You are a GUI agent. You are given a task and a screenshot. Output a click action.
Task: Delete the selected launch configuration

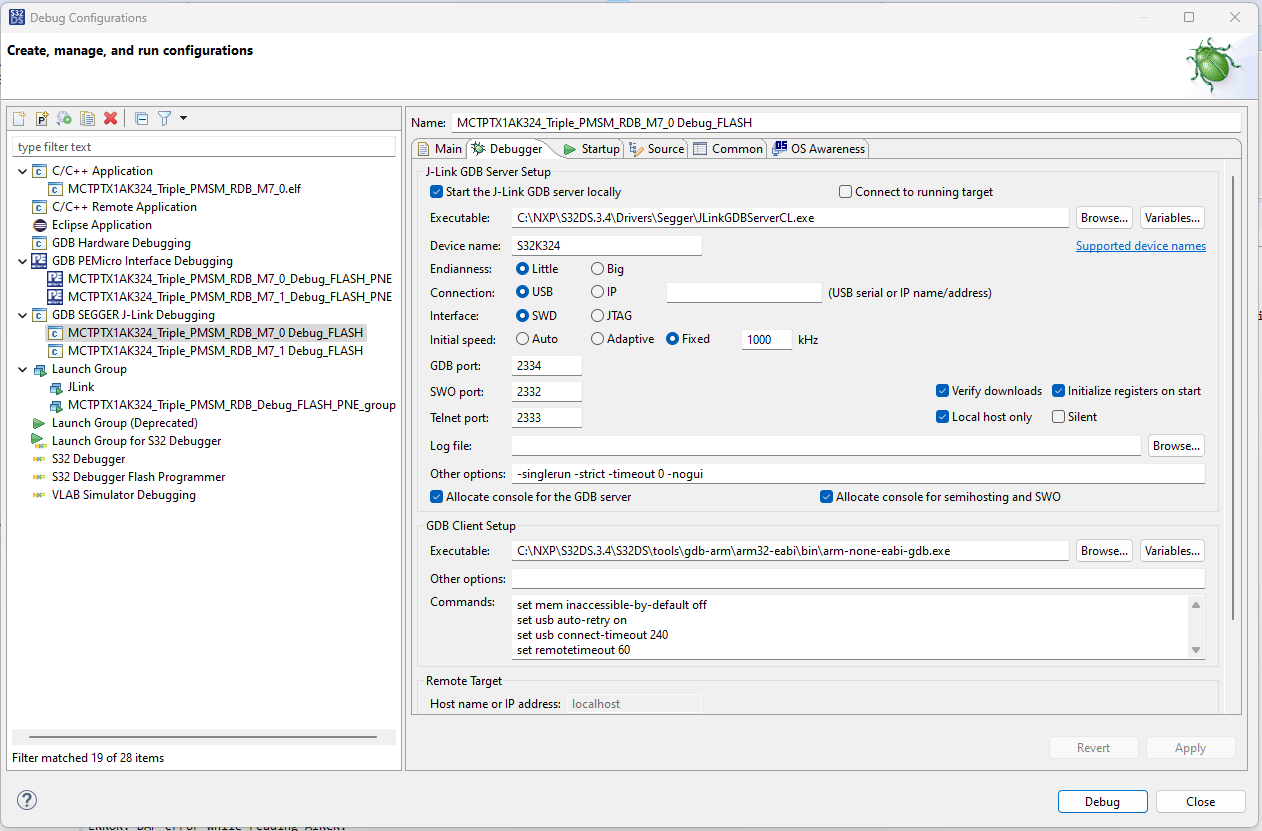click(x=110, y=118)
